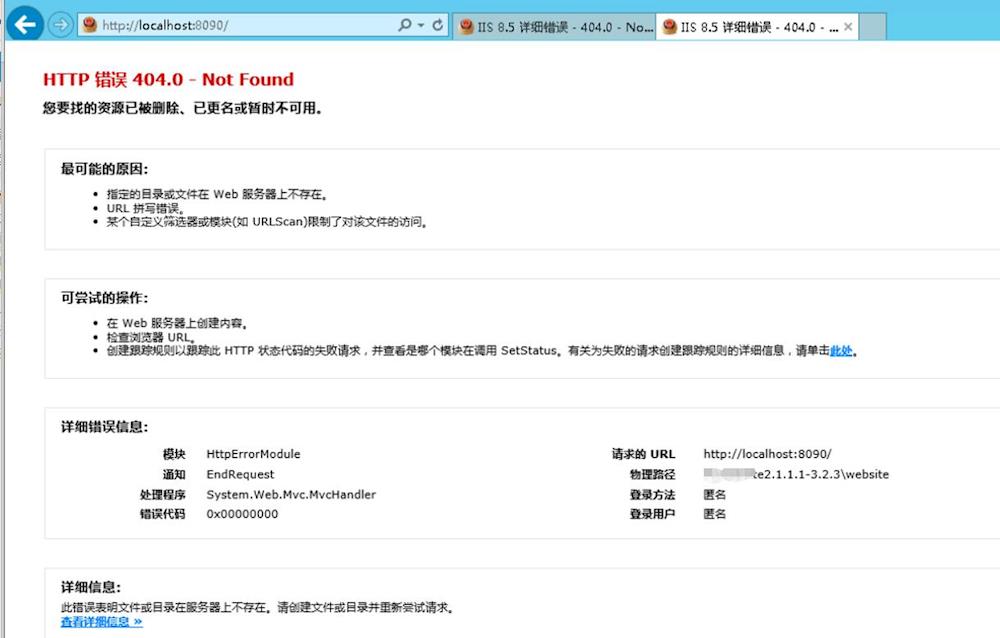Click the HTTP 错误 404.0 - Not Found heading
This screenshot has height=638, width=1000.
168,80
